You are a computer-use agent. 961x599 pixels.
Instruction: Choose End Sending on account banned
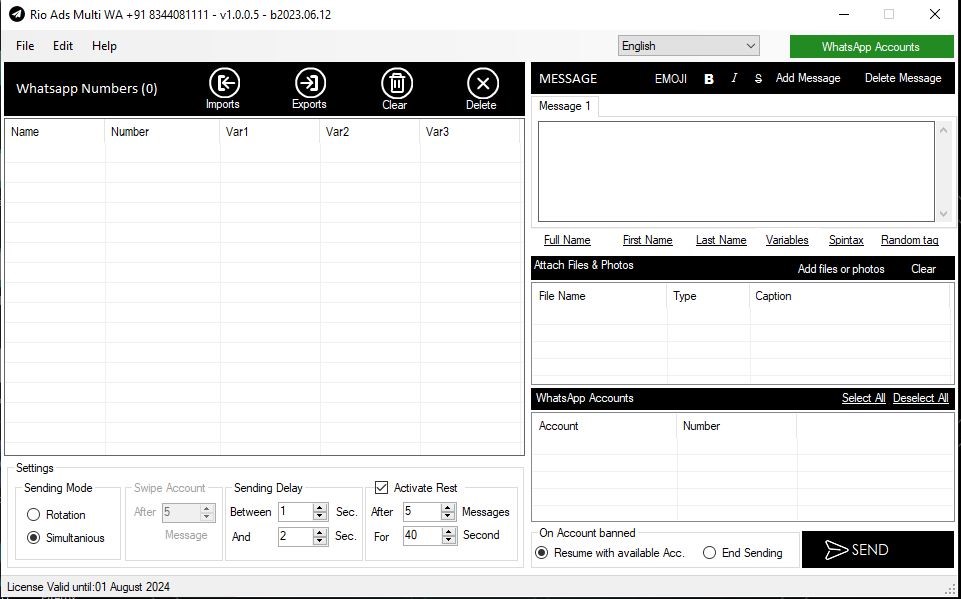[709, 553]
